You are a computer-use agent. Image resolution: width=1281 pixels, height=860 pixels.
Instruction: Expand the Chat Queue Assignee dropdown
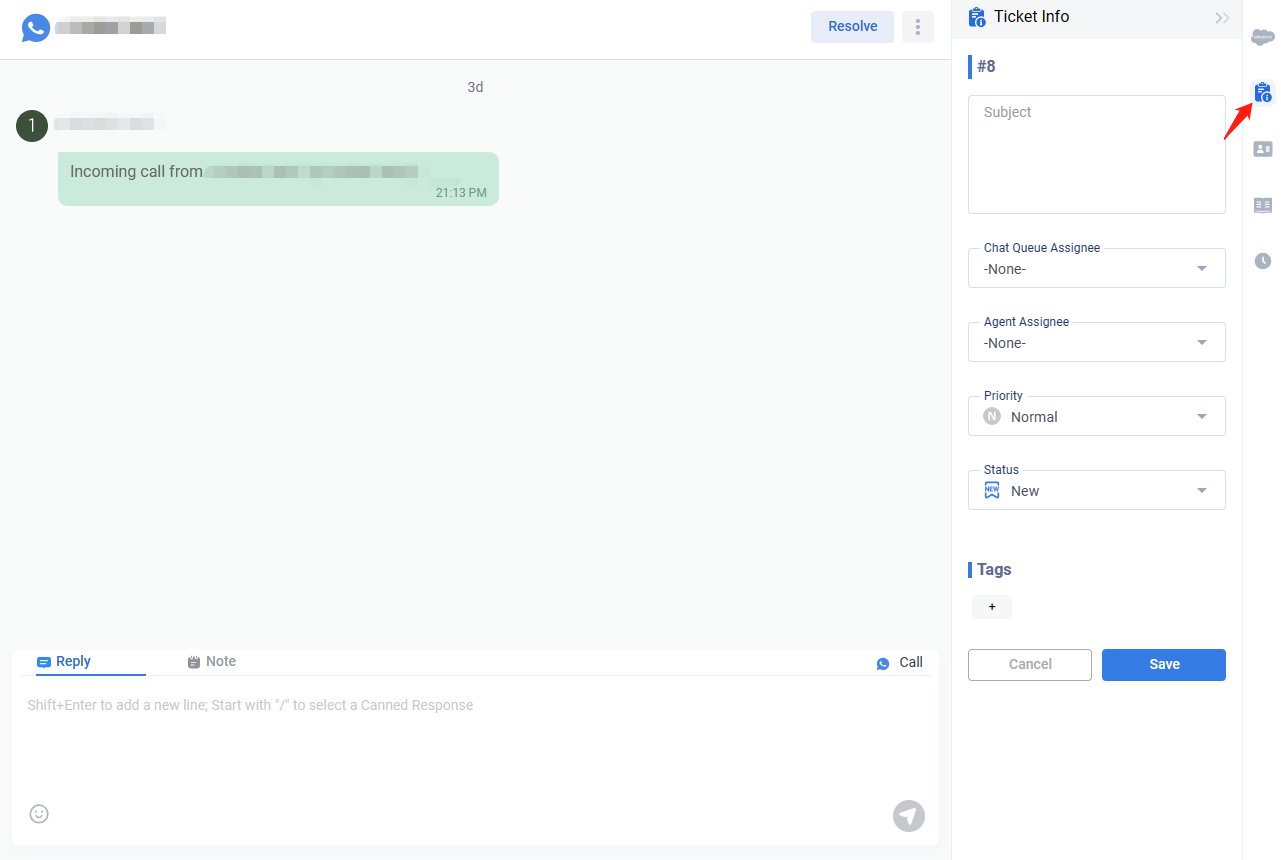point(1096,269)
